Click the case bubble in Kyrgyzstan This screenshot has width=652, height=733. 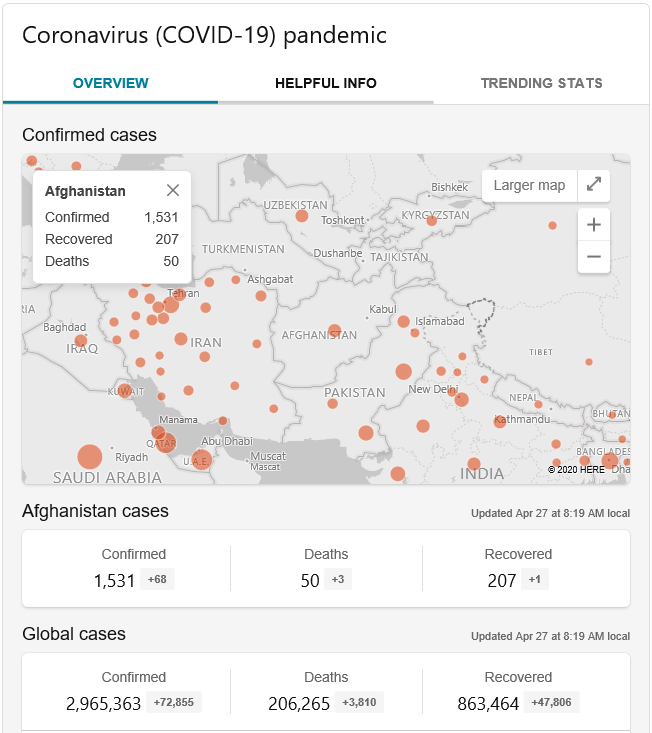(x=431, y=221)
